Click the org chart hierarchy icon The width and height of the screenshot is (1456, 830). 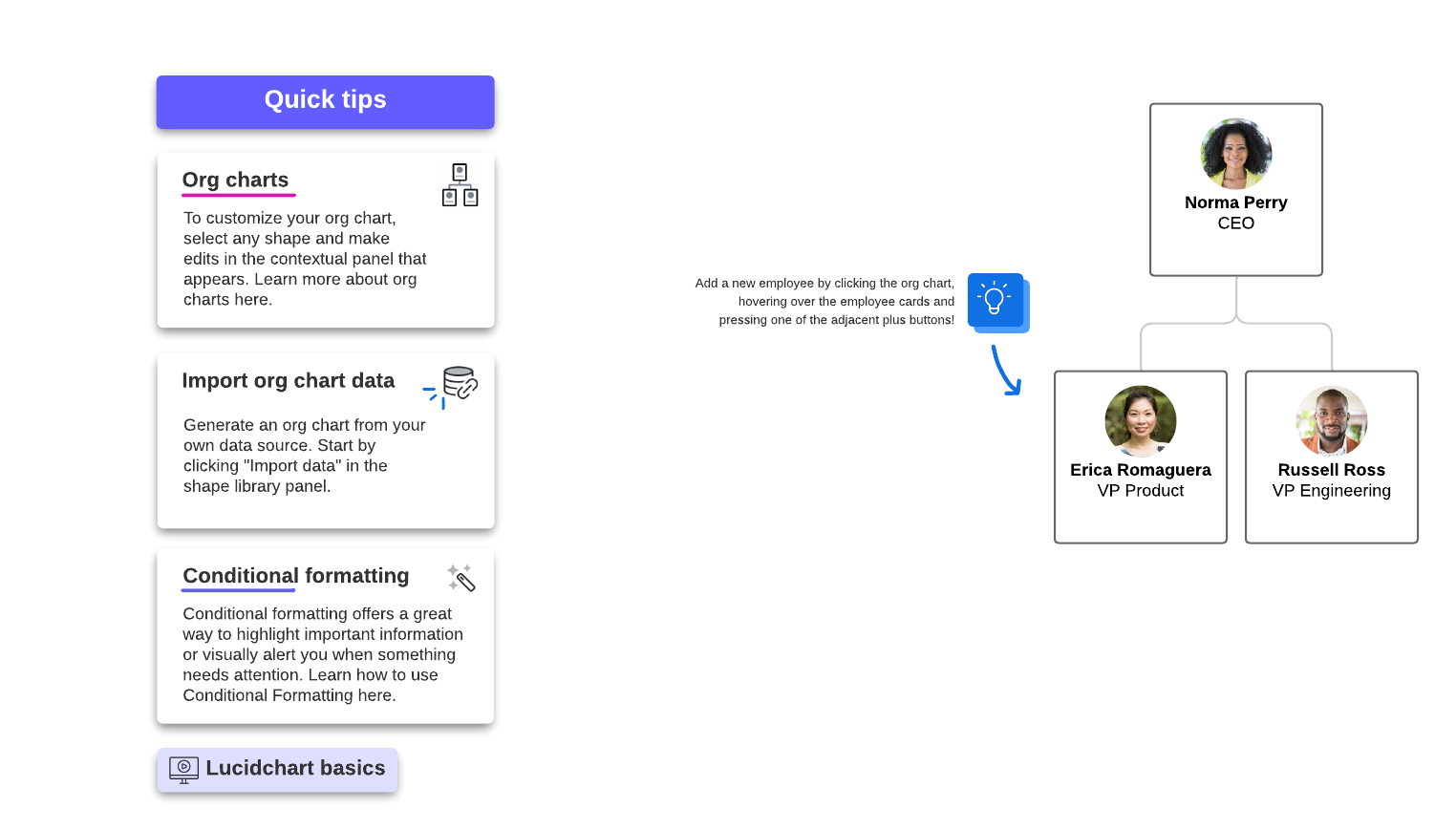coord(460,185)
